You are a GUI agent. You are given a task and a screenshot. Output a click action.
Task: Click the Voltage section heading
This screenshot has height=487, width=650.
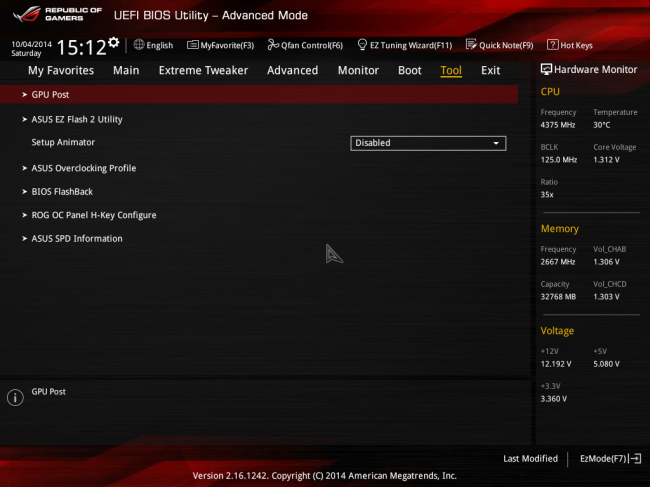[x=557, y=331]
